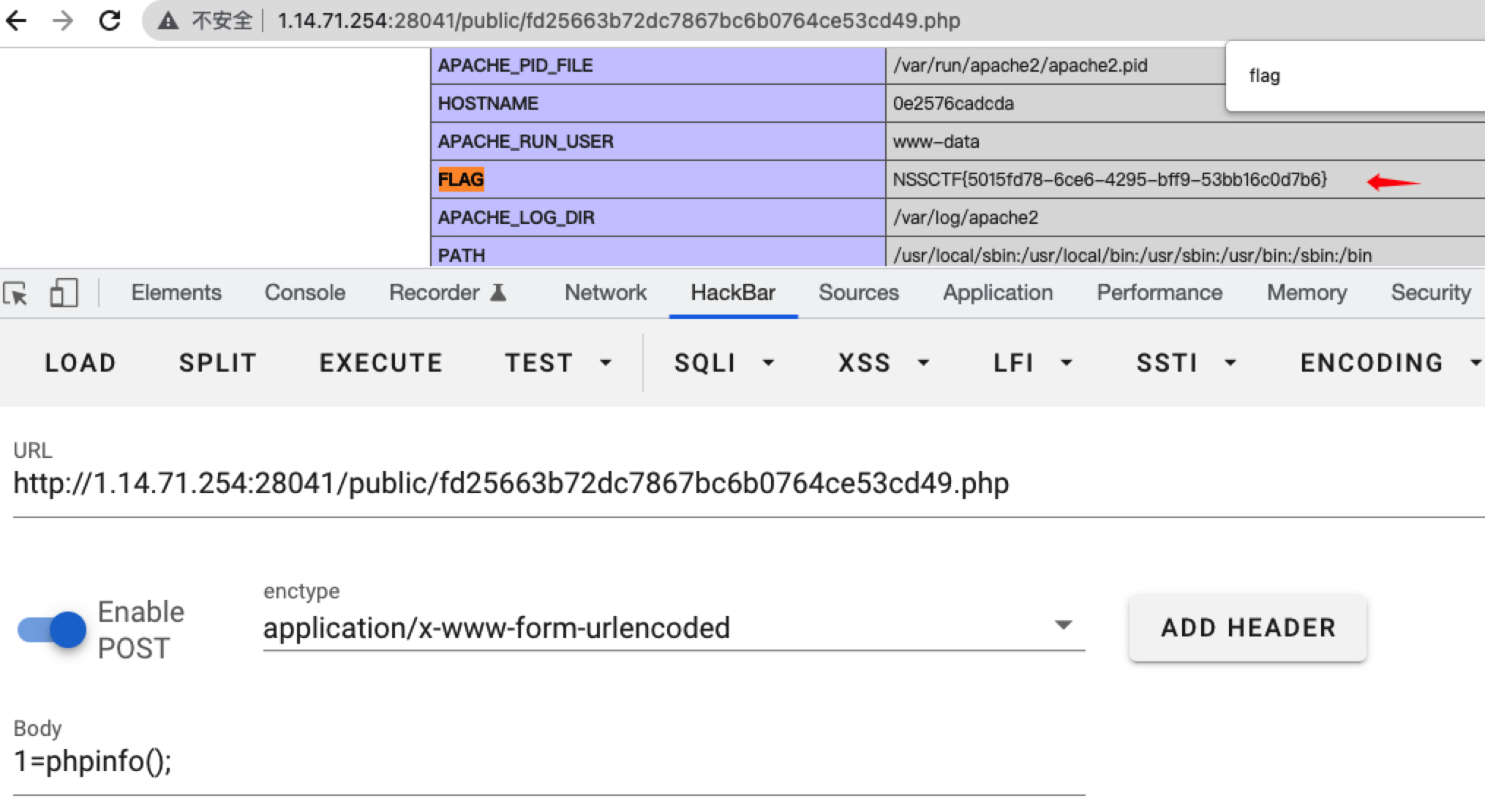Switch to the Console tab
The width and height of the screenshot is (1485, 812).
305,293
